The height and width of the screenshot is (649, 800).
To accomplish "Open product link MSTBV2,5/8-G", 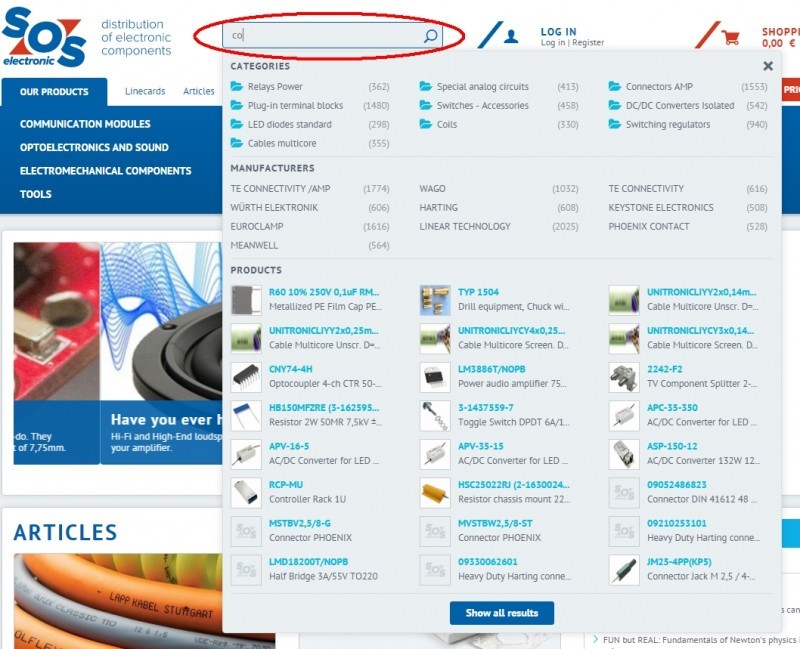I will pyautogui.click(x=299, y=523).
